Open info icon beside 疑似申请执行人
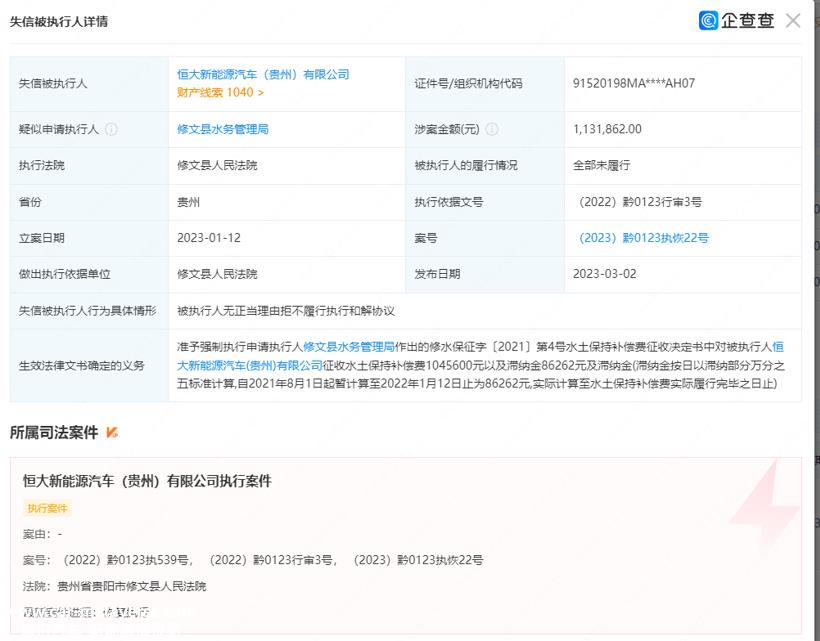820x641 pixels. pyautogui.click(x=111, y=129)
